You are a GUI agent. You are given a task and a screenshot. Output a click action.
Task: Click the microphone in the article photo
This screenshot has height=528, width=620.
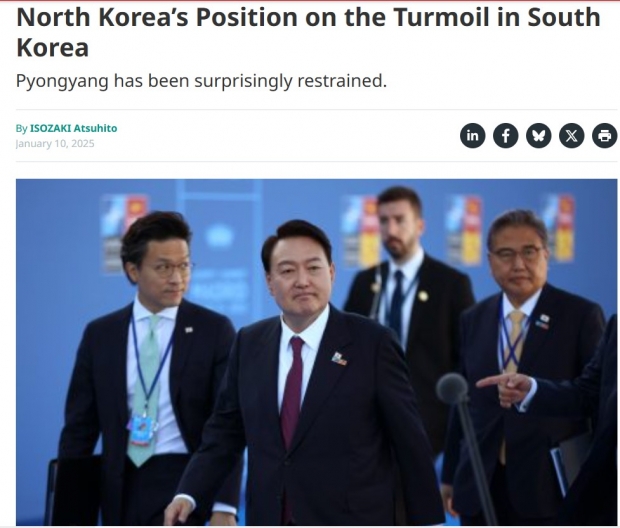click(452, 388)
